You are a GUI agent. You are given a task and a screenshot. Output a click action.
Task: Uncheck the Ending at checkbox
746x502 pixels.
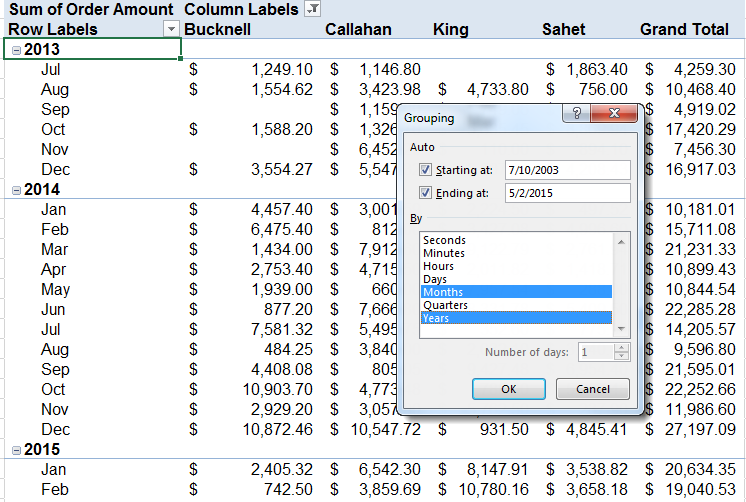coord(426,193)
